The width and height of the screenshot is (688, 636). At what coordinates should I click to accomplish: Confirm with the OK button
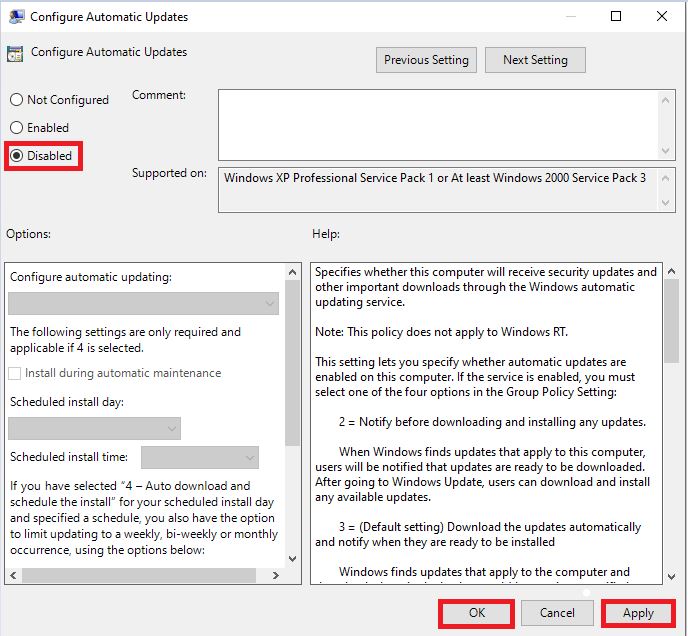coord(477,612)
